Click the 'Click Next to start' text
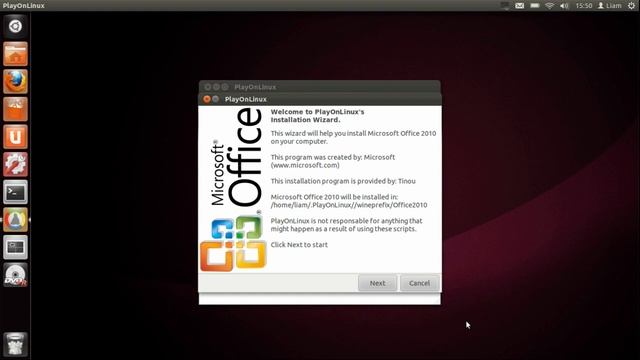This screenshot has height=360, width=640. (299, 245)
